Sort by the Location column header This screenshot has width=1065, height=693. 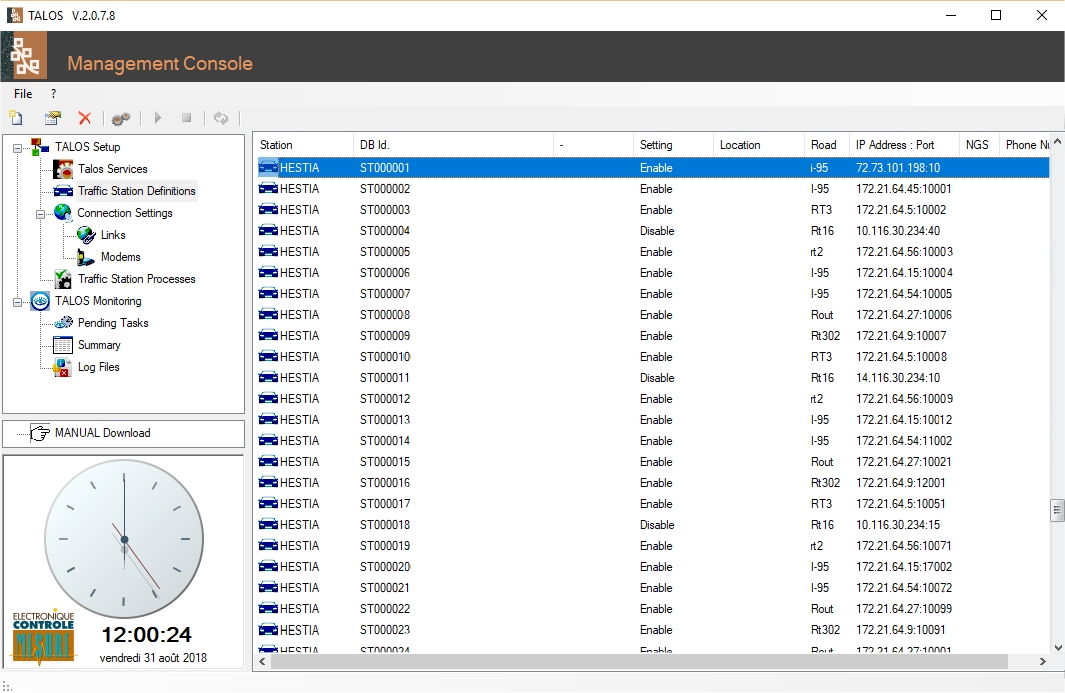pyautogui.click(x=758, y=145)
